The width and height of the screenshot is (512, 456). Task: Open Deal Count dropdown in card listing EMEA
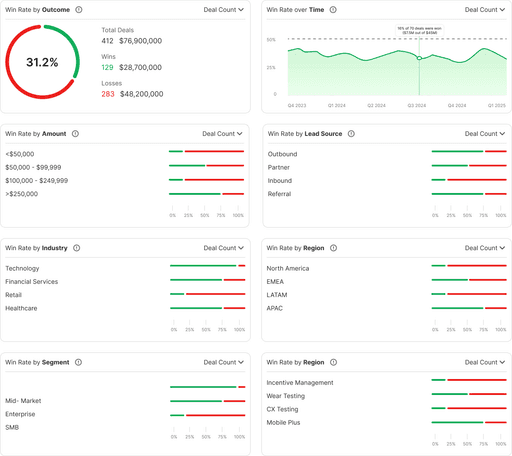pos(485,248)
